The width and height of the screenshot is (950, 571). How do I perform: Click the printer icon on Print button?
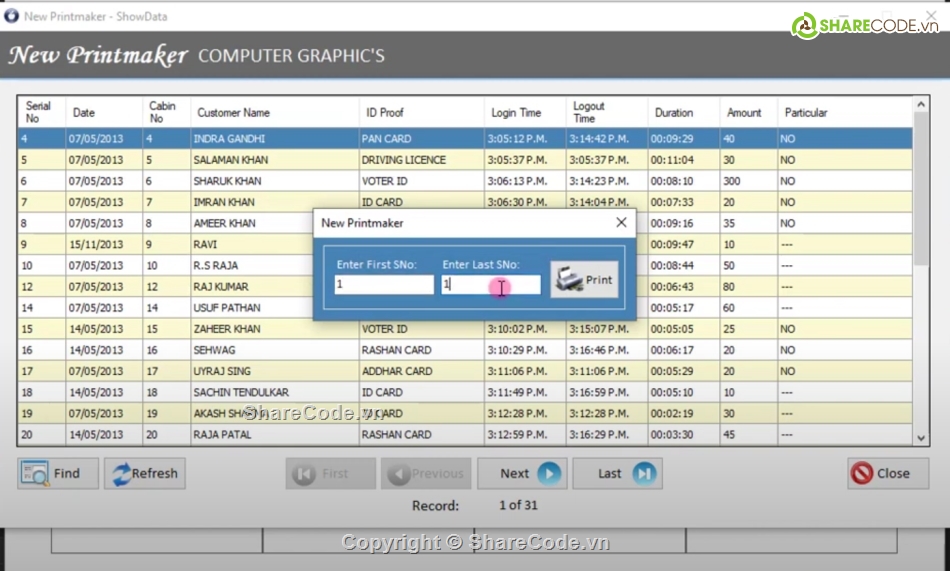tap(569, 279)
